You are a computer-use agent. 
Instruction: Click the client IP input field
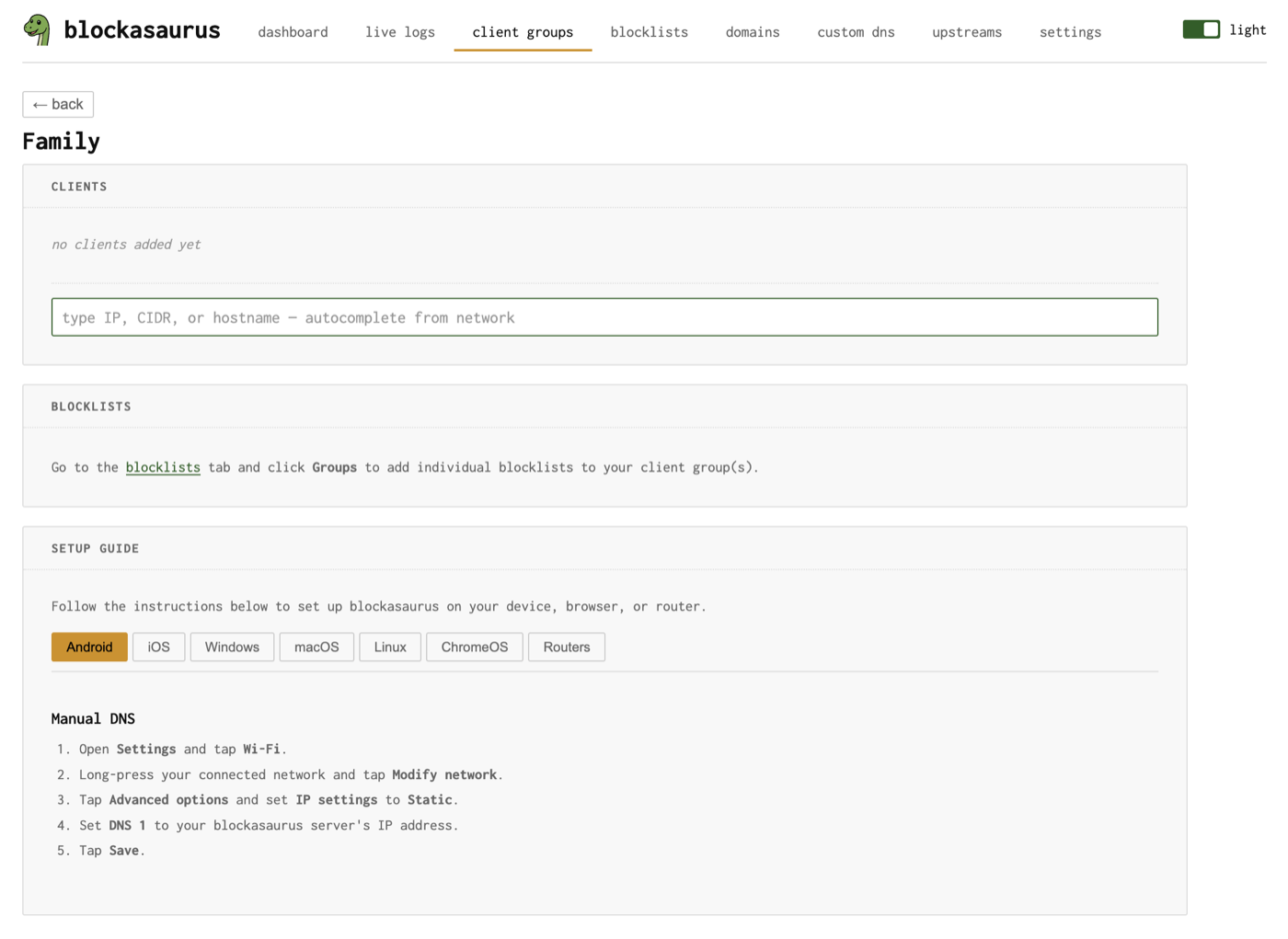pyautogui.click(x=604, y=316)
